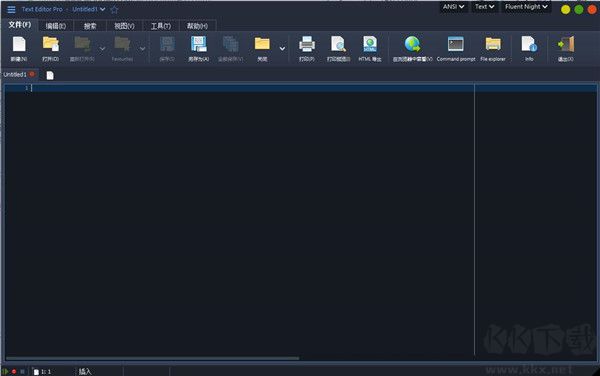This screenshot has width=600, height=376.
Task: Click the new tab page icon beside Untitled1
Action: (x=50, y=75)
